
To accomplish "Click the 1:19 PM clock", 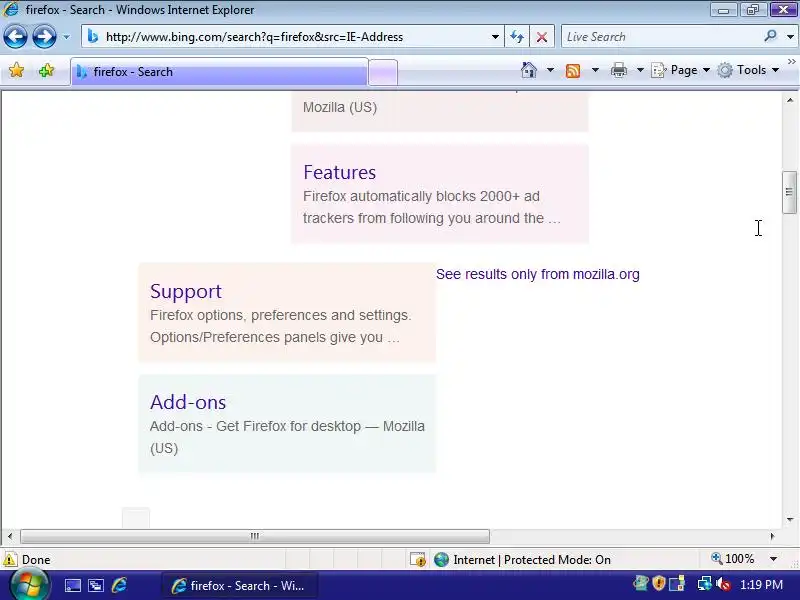I will coord(761,584).
